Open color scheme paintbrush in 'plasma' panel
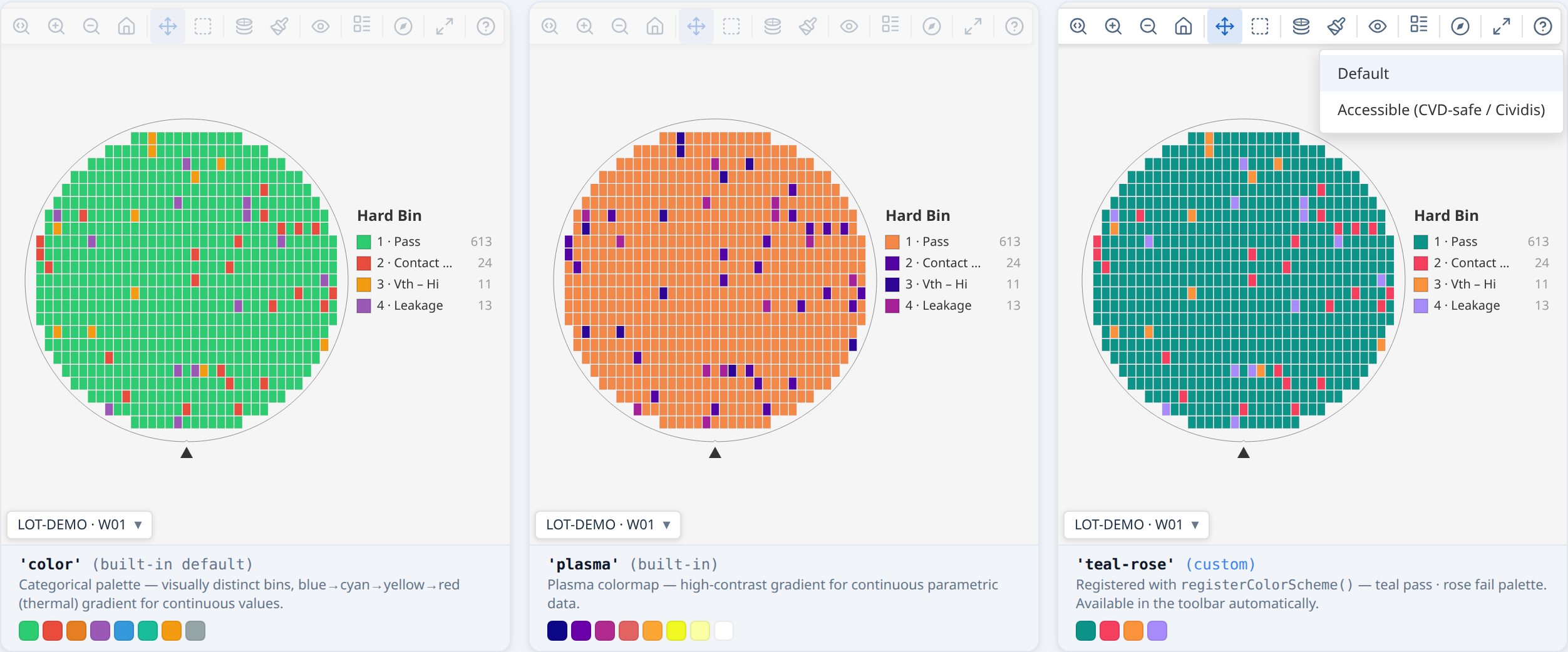Screen dimensions: 1568x652 (808, 26)
